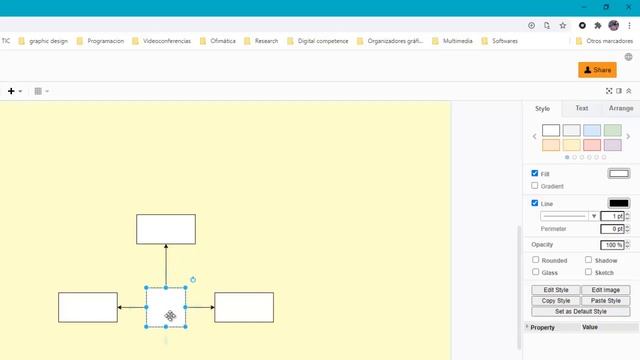The image size is (640, 360).
Task: Click the rotate handle of selected shape
Action: click(x=193, y=280)
